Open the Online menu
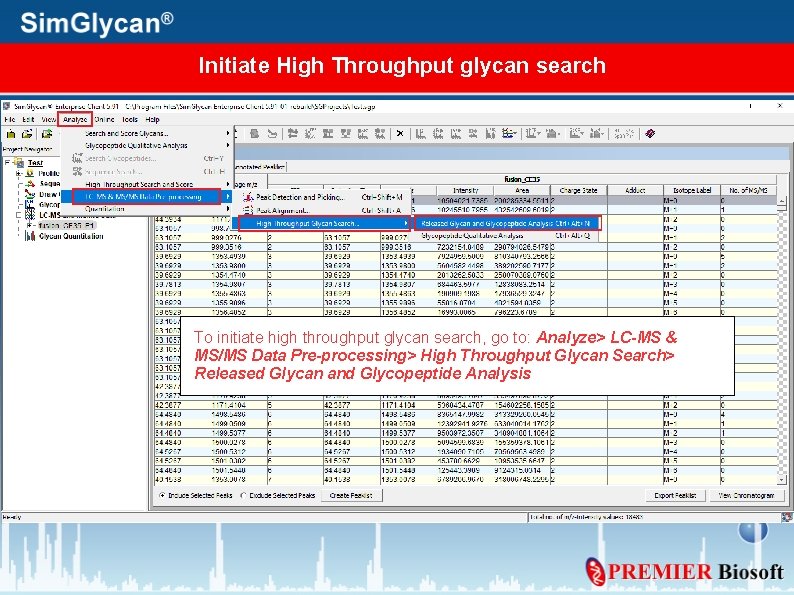 (x=104, y=120)
